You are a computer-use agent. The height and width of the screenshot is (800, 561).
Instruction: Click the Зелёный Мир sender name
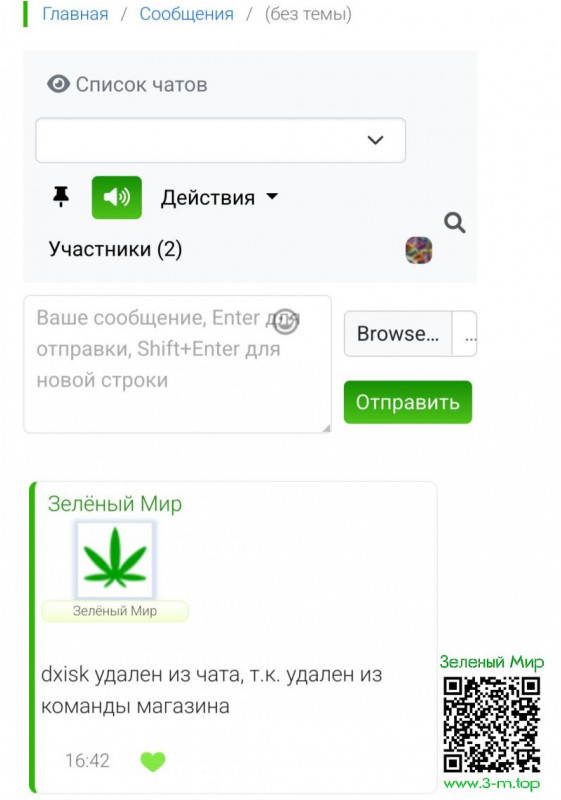[x=115, y=504]
